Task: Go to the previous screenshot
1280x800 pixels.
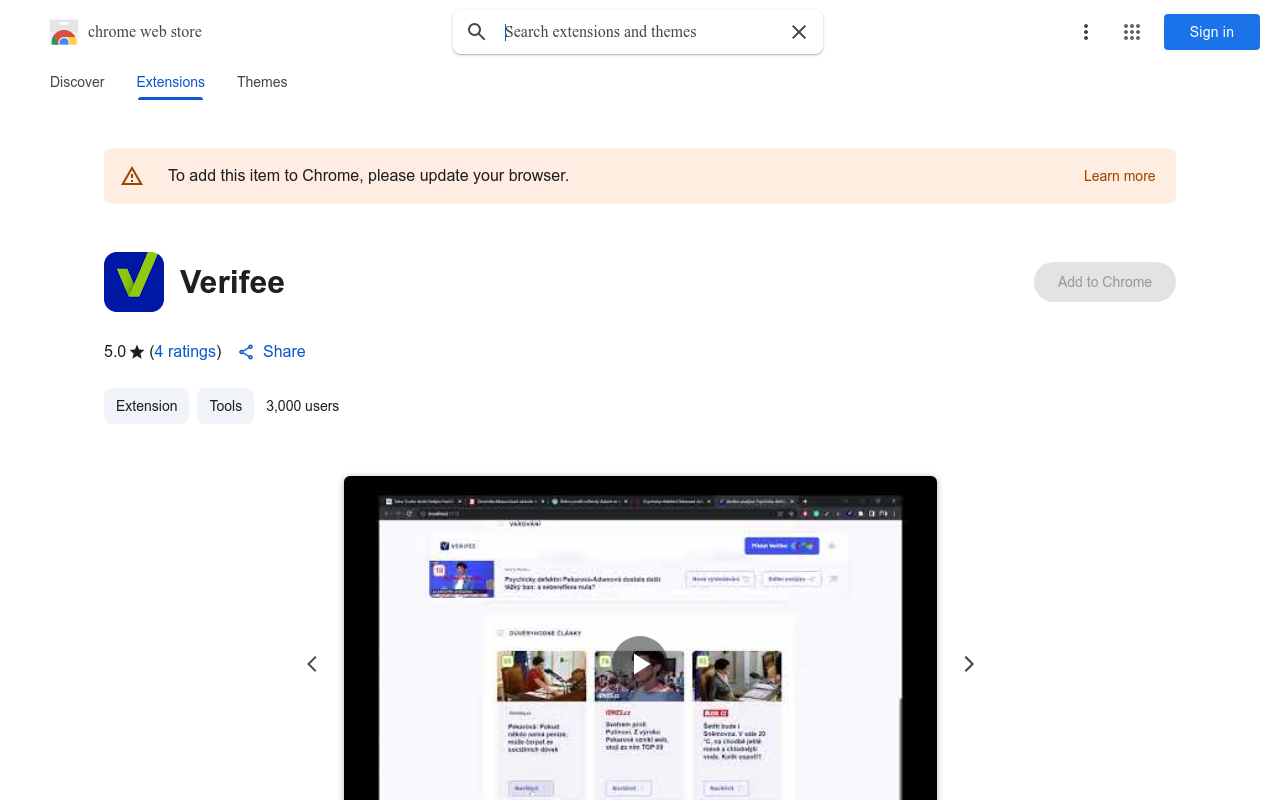Action: click(x=312, y=664)
